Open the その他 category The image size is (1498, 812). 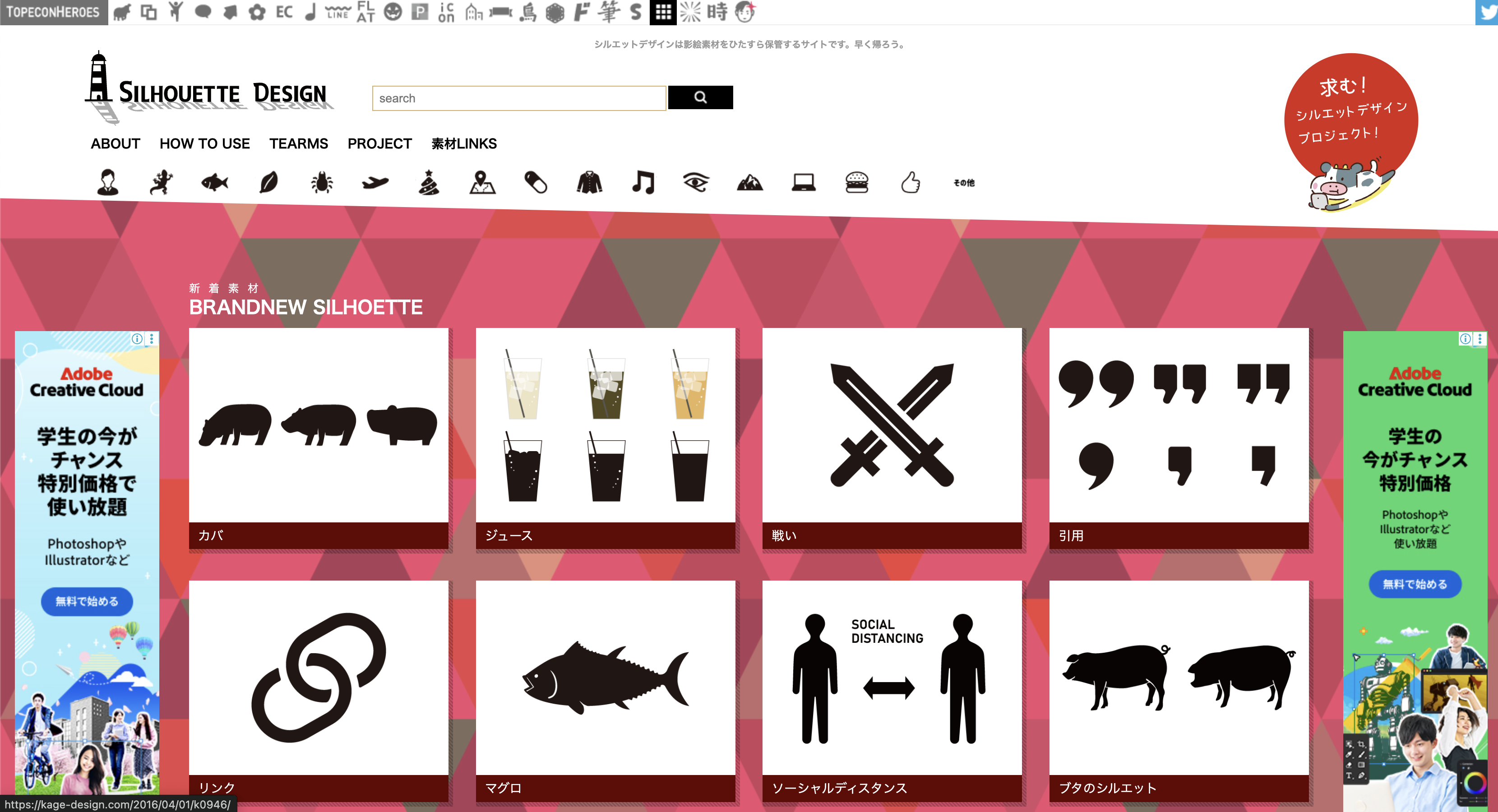(x=964, y=183)
